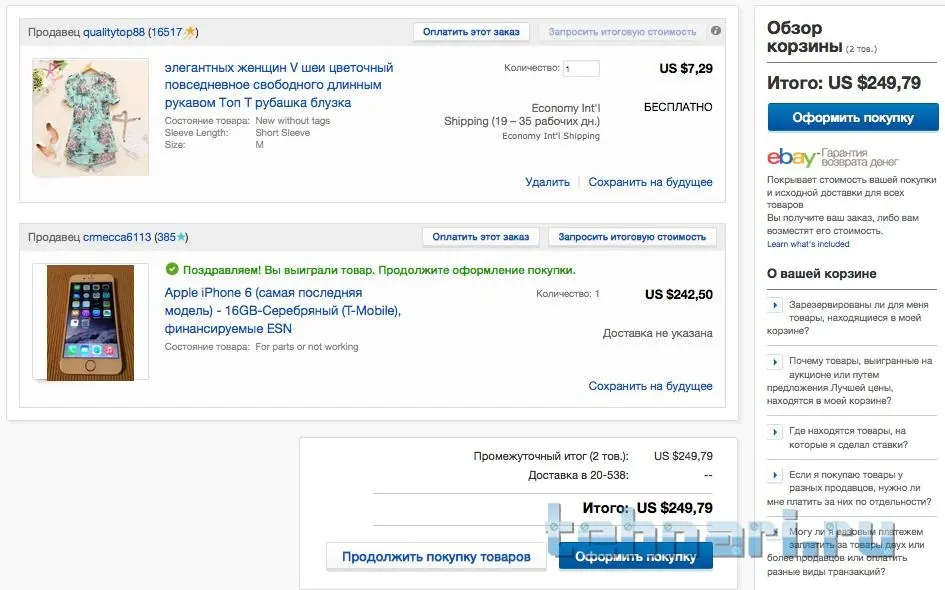Open the Learn what's included link
Screen dimensions: 945x590
(x=808, y=244)
